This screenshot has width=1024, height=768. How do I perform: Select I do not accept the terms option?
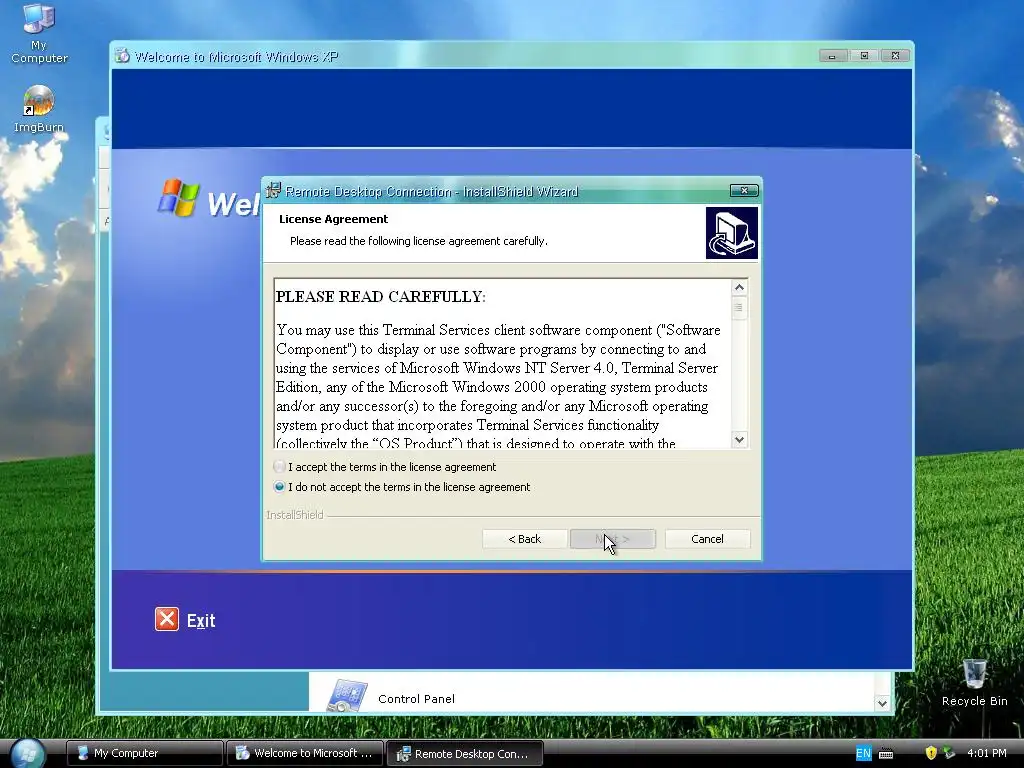pos(280,487)
